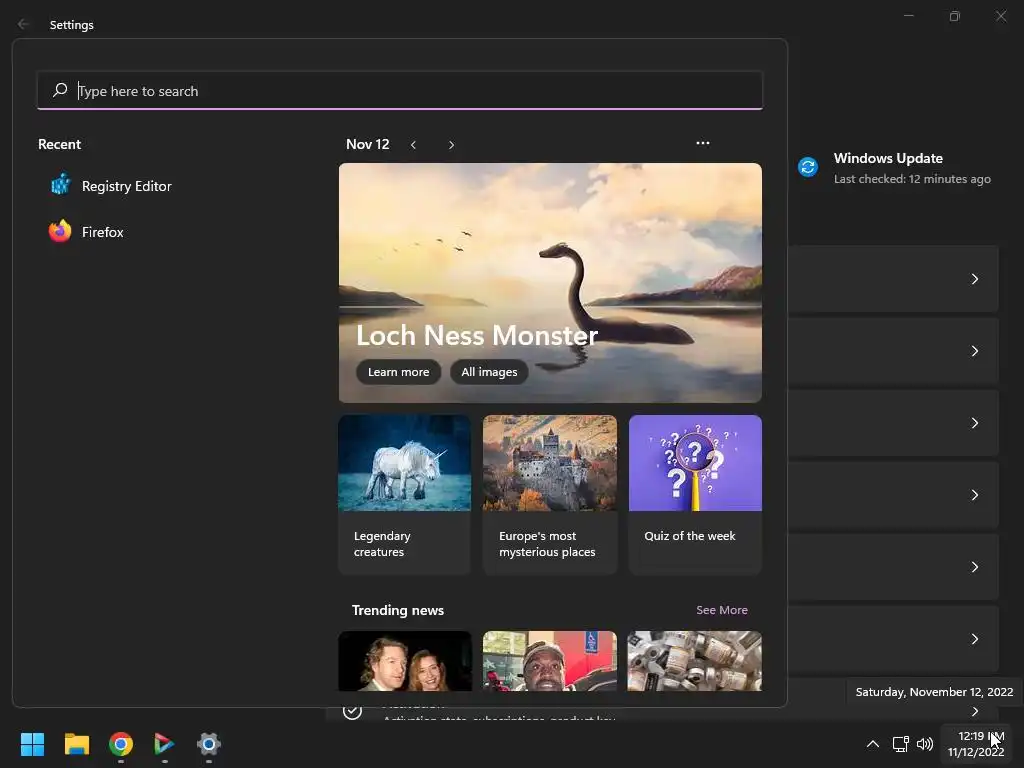The height and width of the screenshot is (768, 1024).
Task: Click Learn more on Loch Ness Monster
Action: click(398, 372)
